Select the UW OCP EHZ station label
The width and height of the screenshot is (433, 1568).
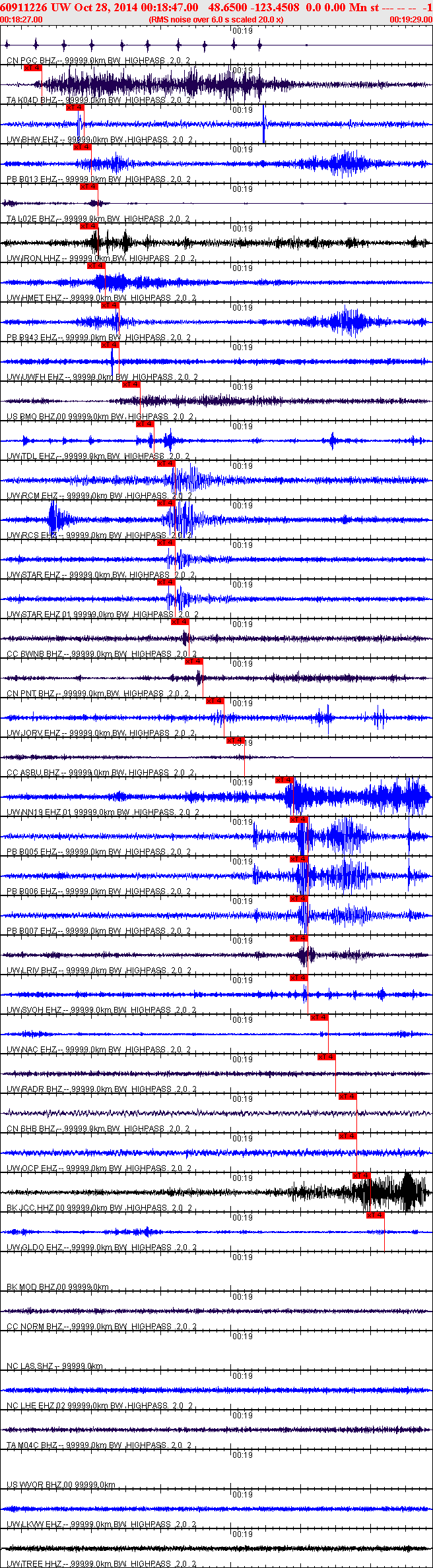[98, 1168]
